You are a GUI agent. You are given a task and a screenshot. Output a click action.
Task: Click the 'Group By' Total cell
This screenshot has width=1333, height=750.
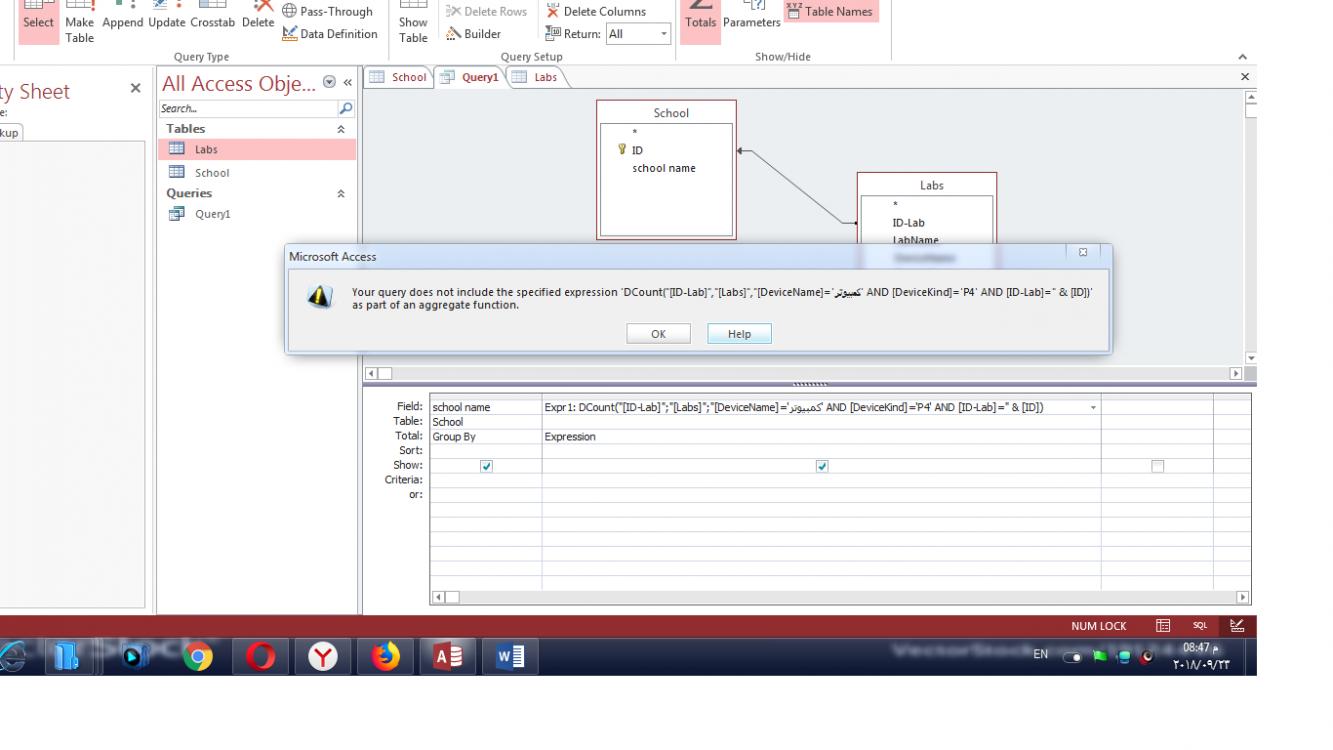coord(485,436)
